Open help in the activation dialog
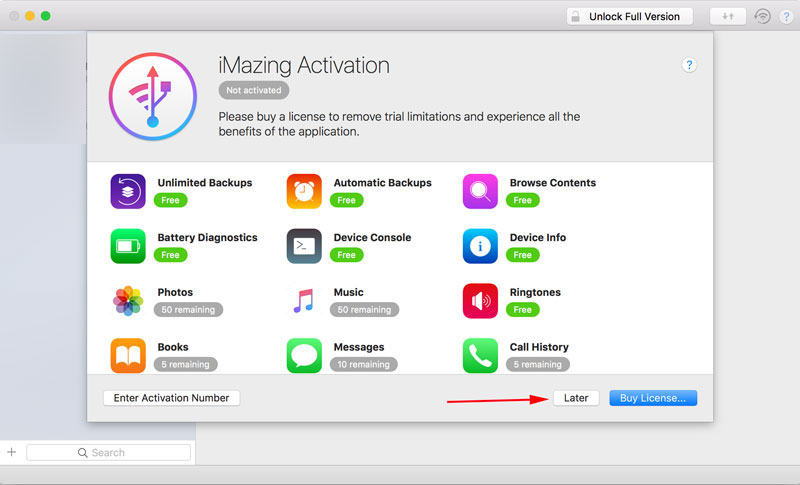 tap(689, 65)
